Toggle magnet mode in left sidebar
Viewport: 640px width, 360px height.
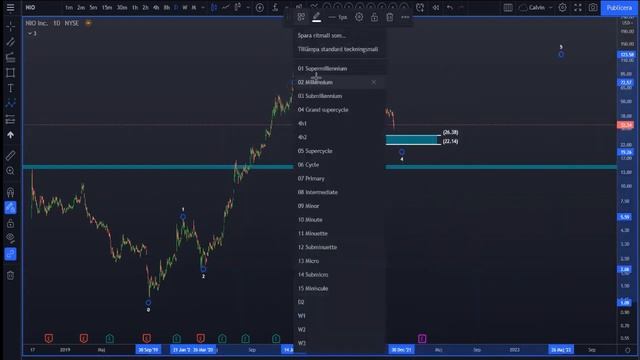coord(11,192)
